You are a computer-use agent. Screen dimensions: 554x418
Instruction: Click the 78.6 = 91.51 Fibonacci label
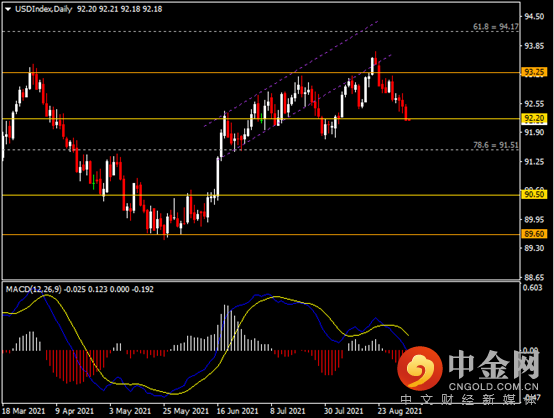496,145
